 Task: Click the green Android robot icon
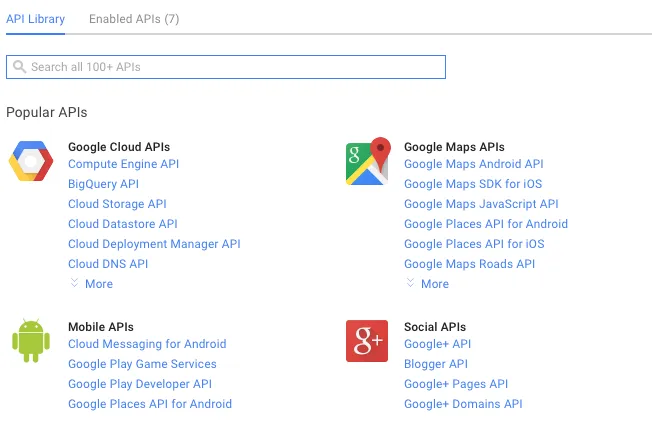[31, 341]
